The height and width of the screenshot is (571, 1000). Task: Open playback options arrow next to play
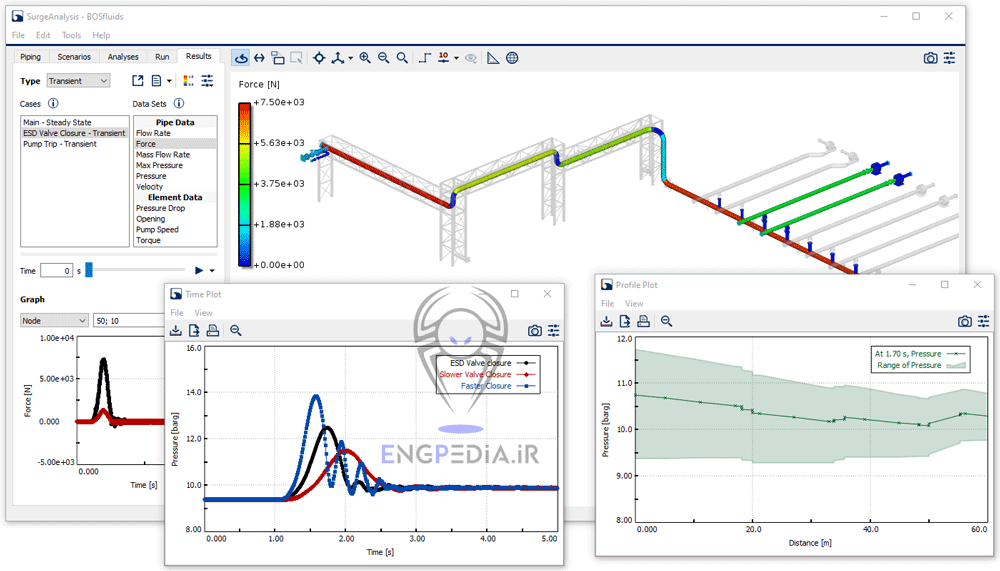[x=212, y=271]
